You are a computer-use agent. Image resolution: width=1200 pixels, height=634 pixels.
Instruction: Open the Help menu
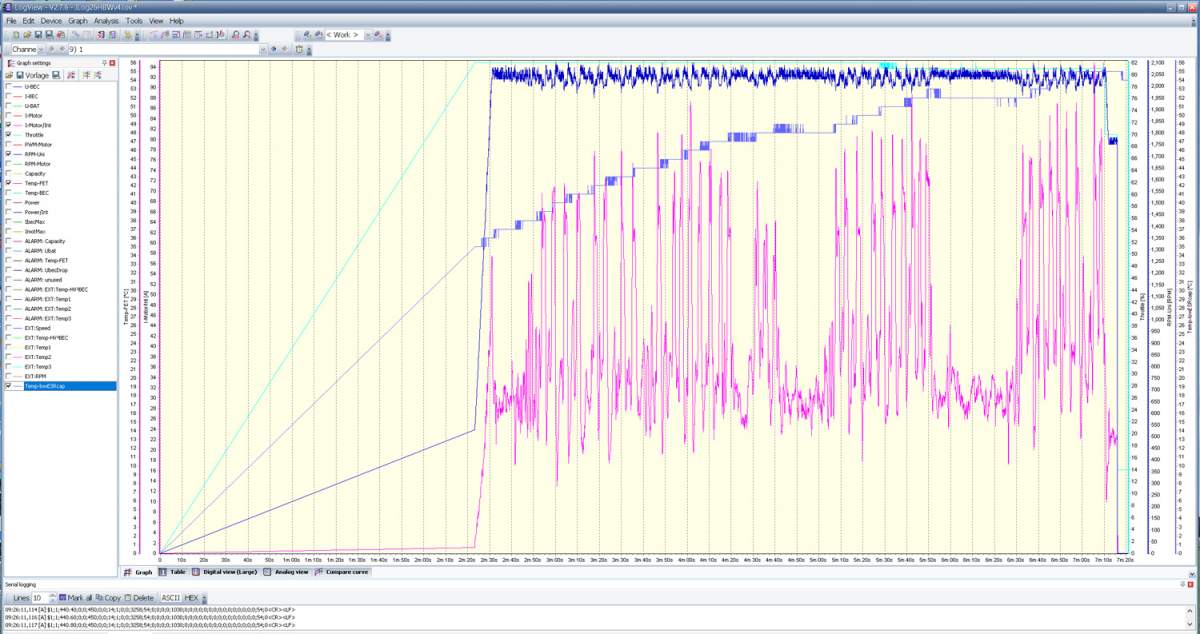point(176,20)
